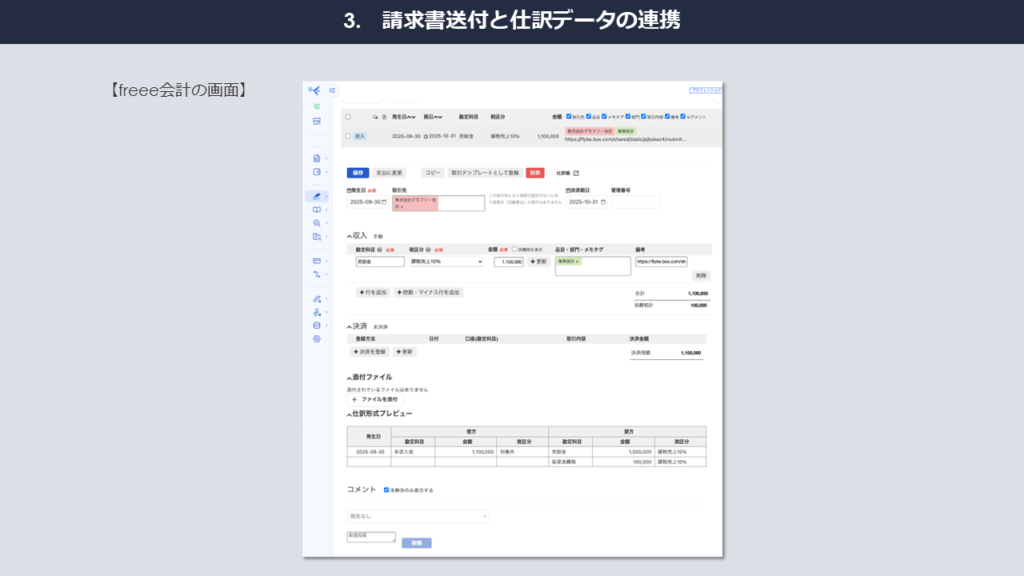Click the blue 保存 button

pyautogui.click(x=358, y=173)
